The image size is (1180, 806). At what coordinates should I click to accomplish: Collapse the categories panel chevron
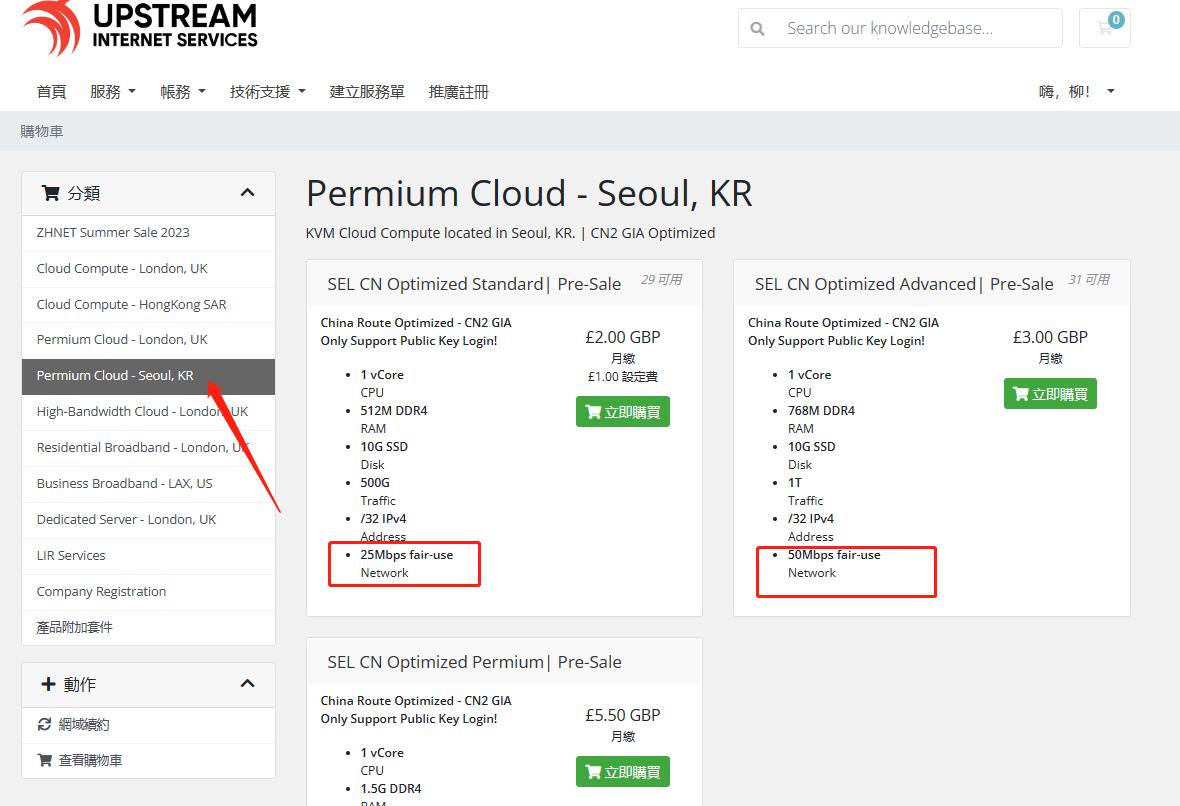coord(247,193)
